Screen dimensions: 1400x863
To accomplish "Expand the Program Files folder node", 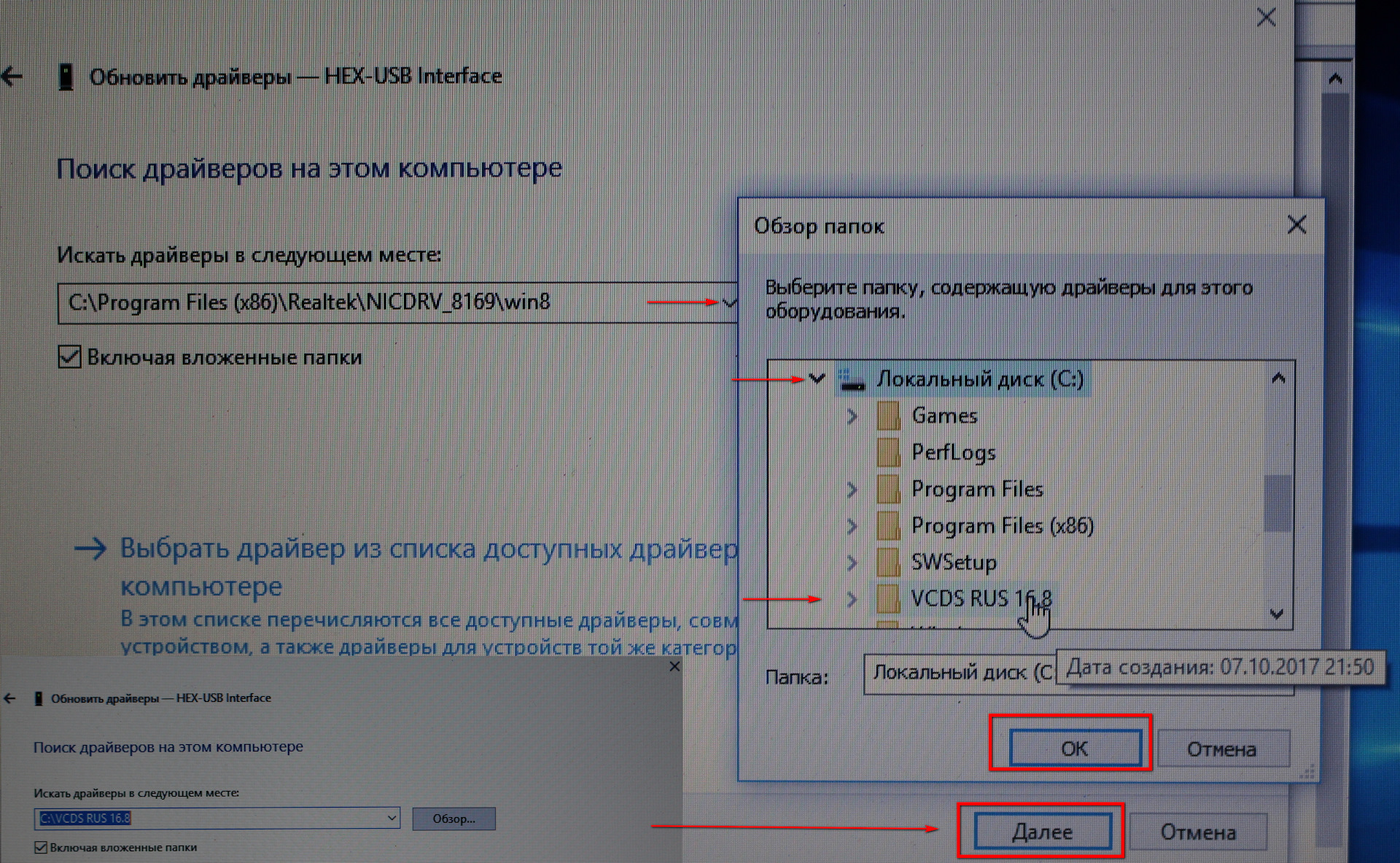I will (852, 489).
